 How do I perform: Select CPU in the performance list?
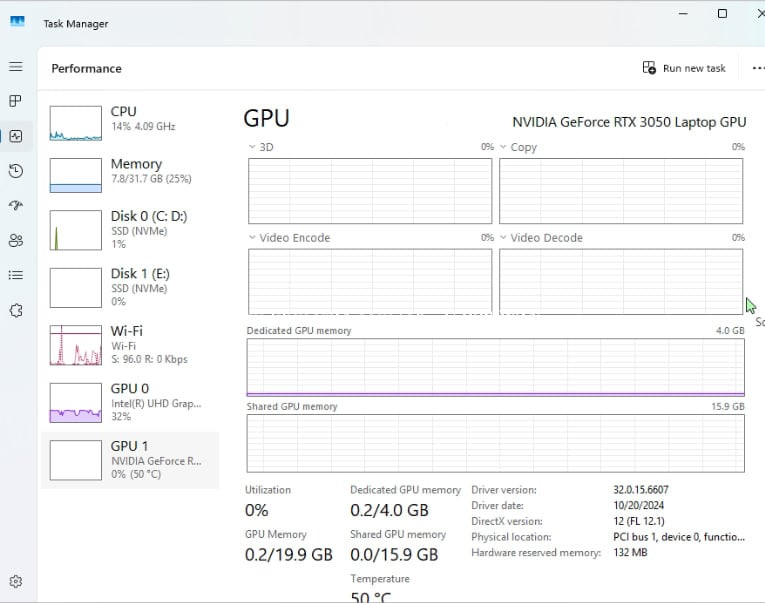pyautogui.click(x=130, y=119)
